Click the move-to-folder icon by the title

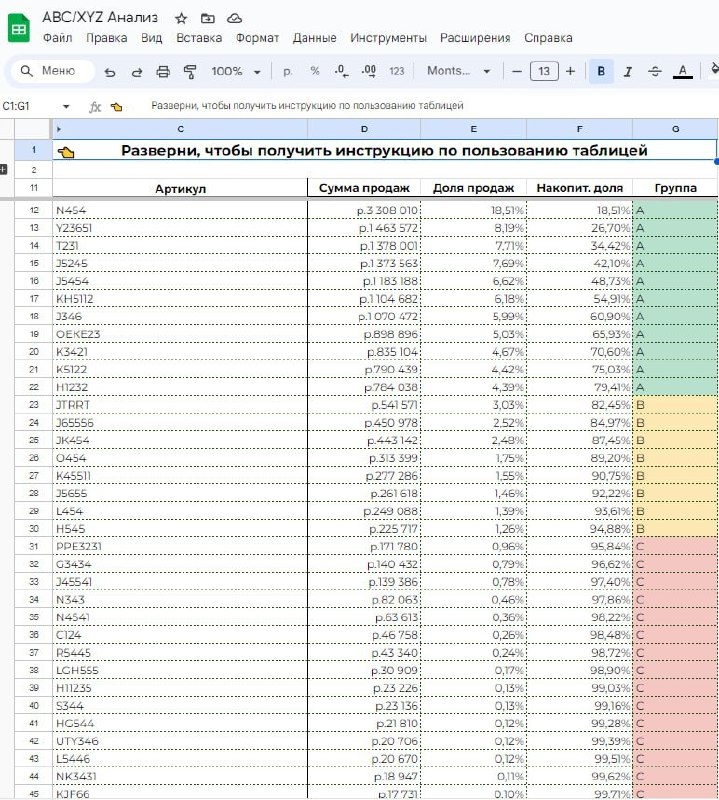click(x=207, y=18)
